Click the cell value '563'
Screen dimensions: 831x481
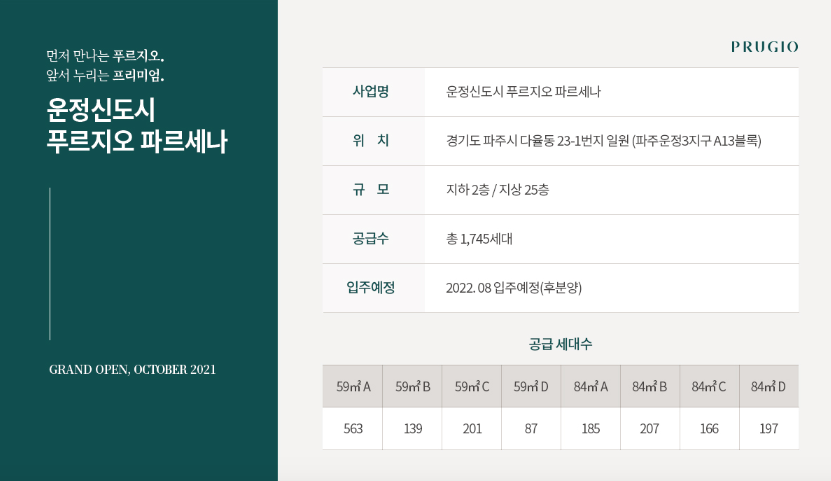click(353, 429)
